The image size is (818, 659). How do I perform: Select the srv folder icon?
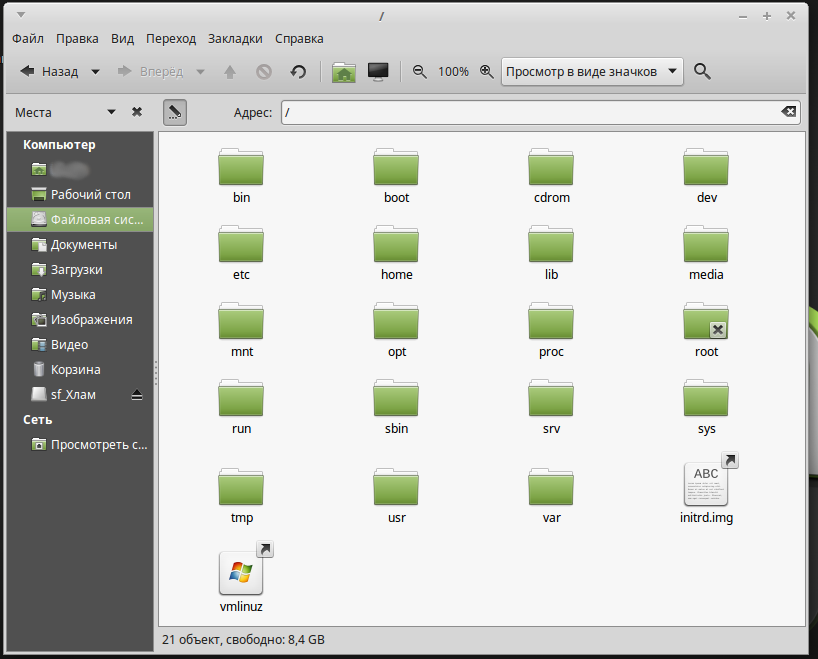(x=551, y=399)
